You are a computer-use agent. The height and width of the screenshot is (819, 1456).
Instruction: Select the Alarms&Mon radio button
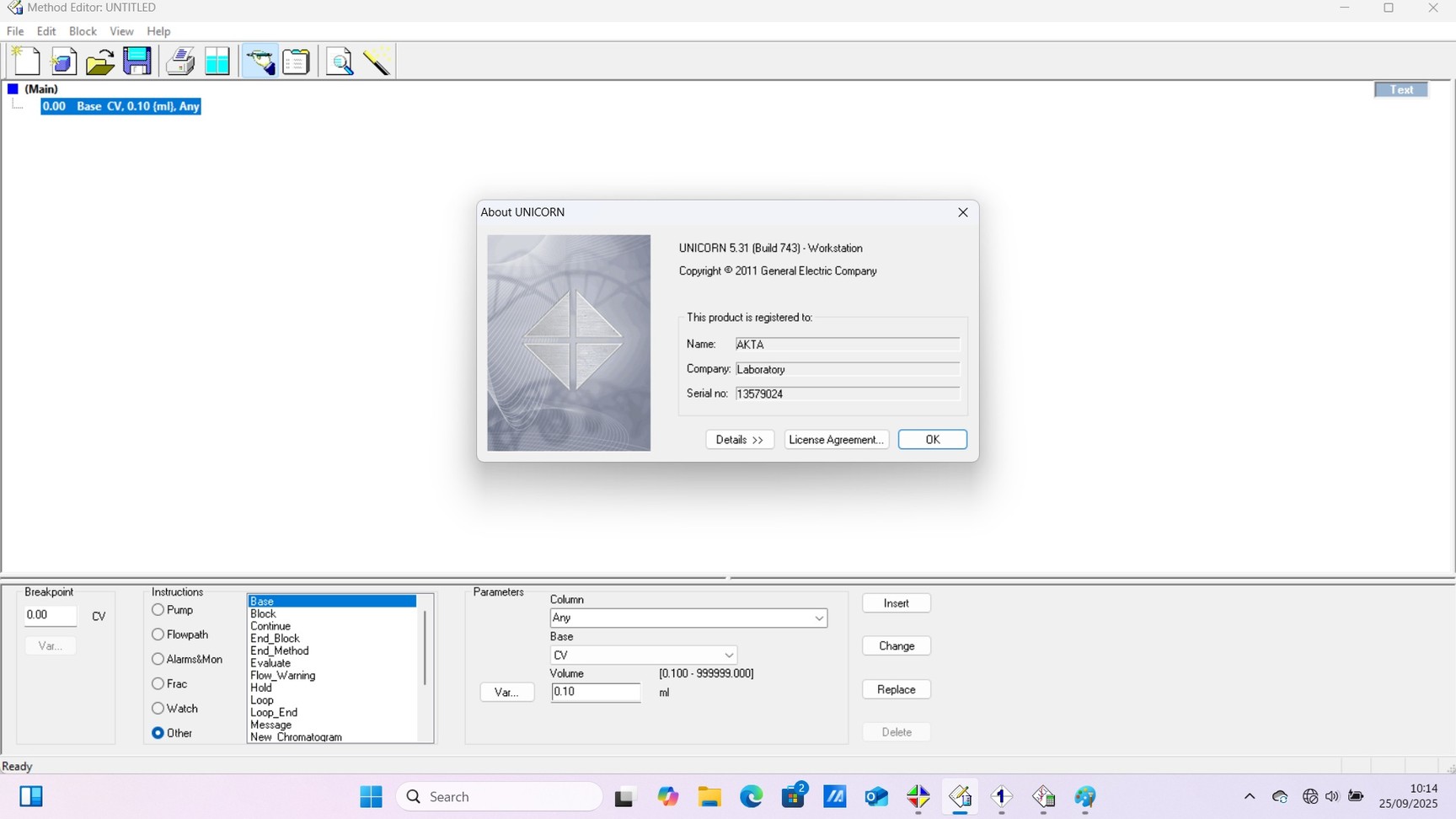tap(158, 659)
